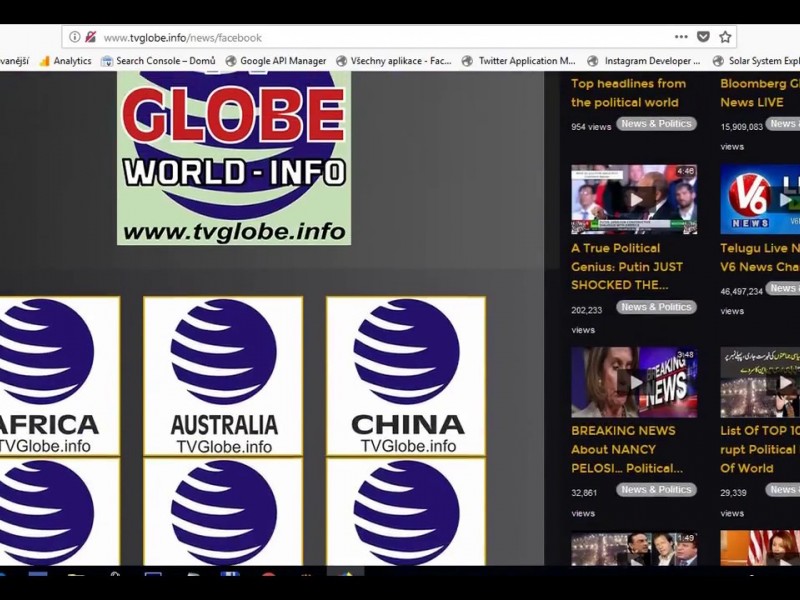Bookmark this page with star icon

(725, 37)
